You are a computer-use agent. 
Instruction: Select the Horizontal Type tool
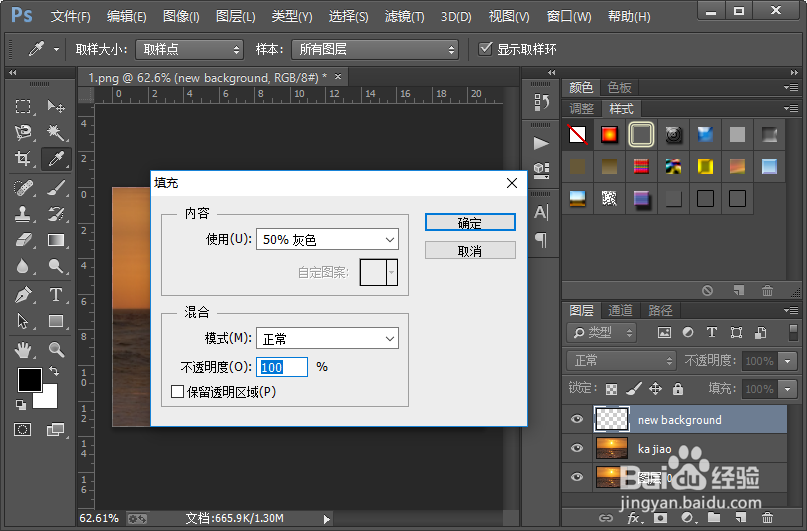pyautogui.click(x=56, y=295)
